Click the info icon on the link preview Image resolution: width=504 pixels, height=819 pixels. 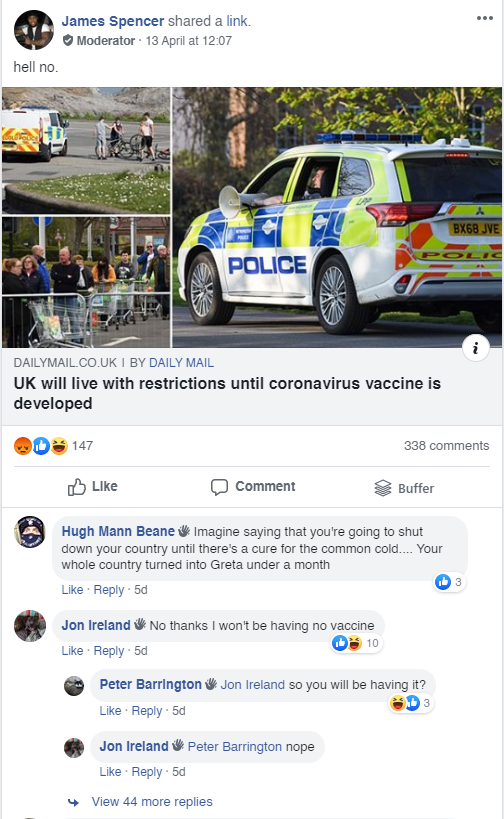coord(475,348)
